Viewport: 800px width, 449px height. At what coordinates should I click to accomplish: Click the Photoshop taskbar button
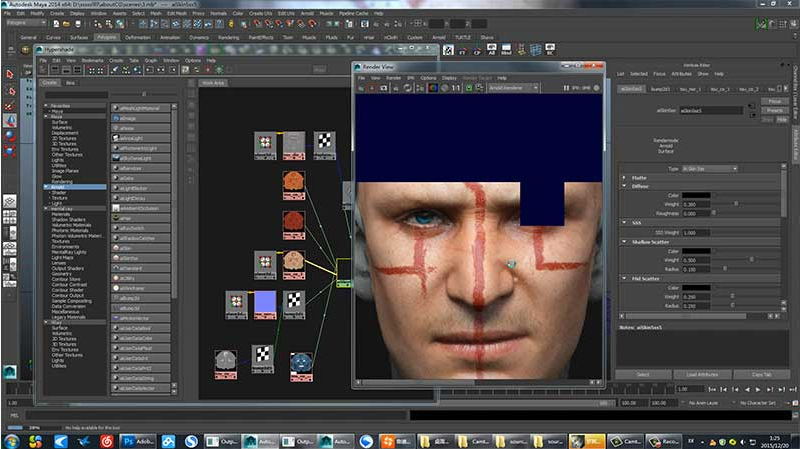point(137,441)
